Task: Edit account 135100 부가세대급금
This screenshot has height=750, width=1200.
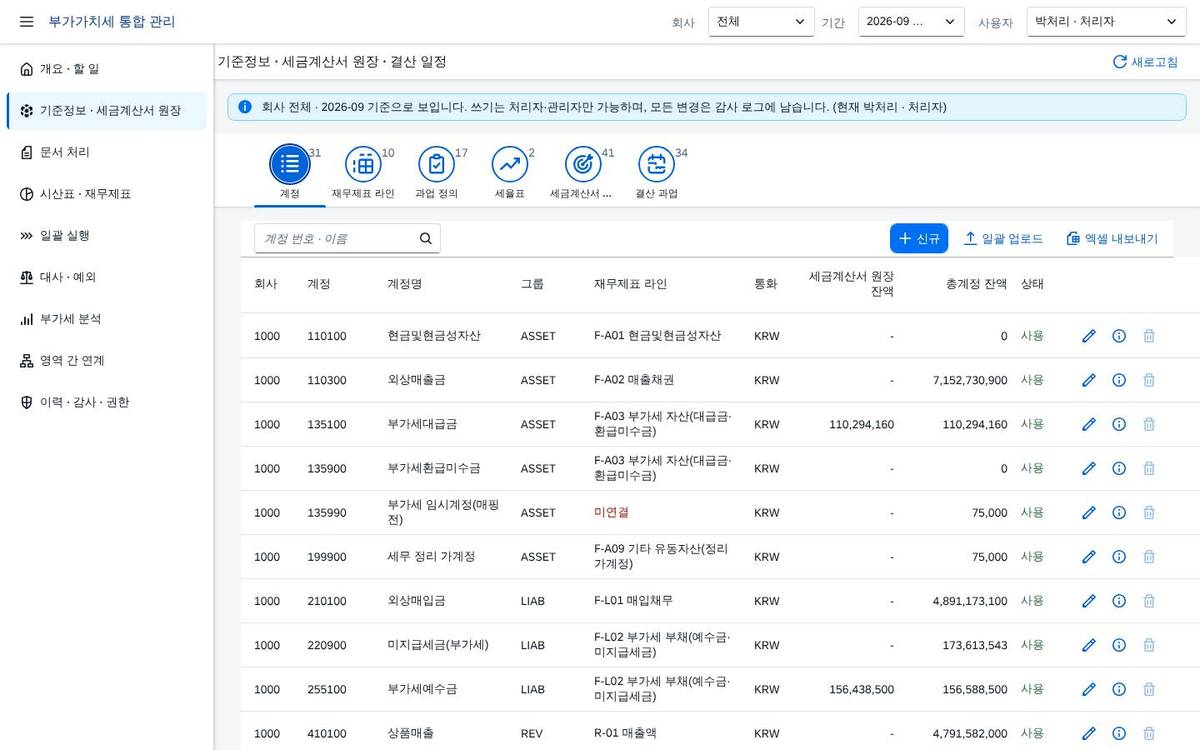Action: point(1089,424)
